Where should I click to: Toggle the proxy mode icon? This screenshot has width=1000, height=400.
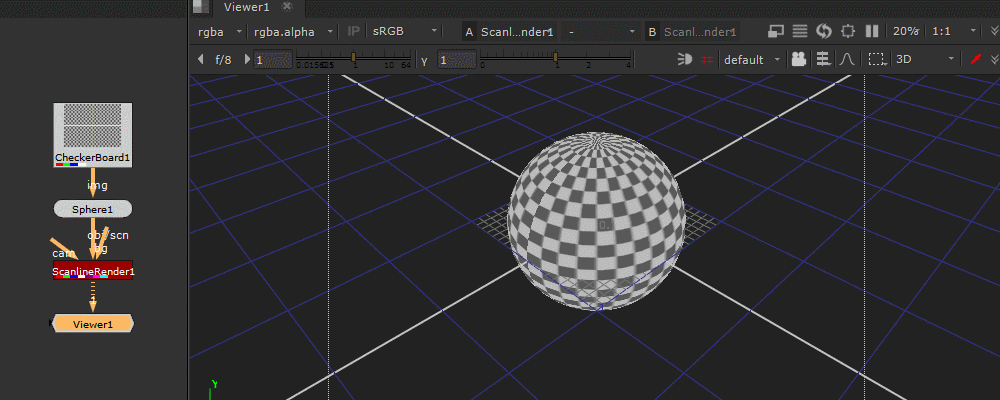click(776, 31)
